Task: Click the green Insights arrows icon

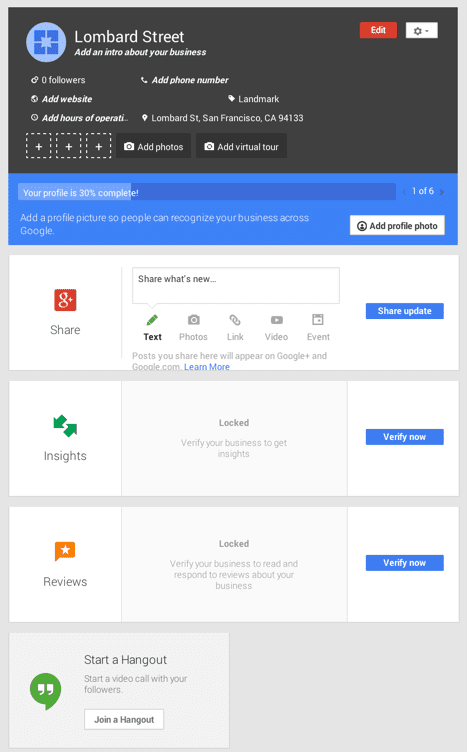Action: tap(65, 426)
